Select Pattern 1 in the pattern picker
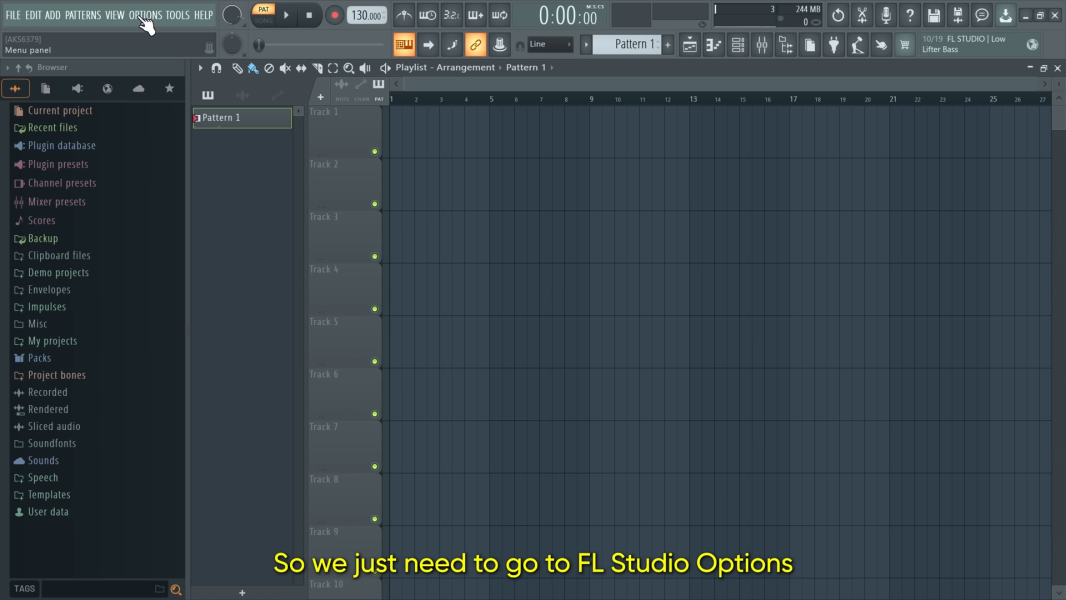 [242, 118]
